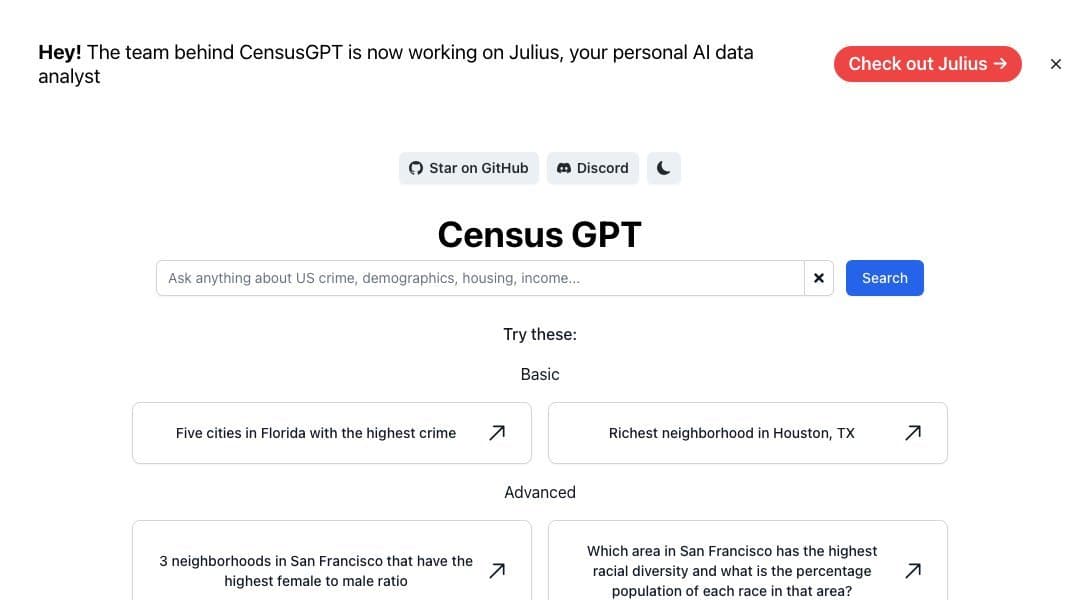The height and width of the screenshot is (600, 1080).
Task: Click the arrow icon on the Florida crime card
Action: pos(497,432)
